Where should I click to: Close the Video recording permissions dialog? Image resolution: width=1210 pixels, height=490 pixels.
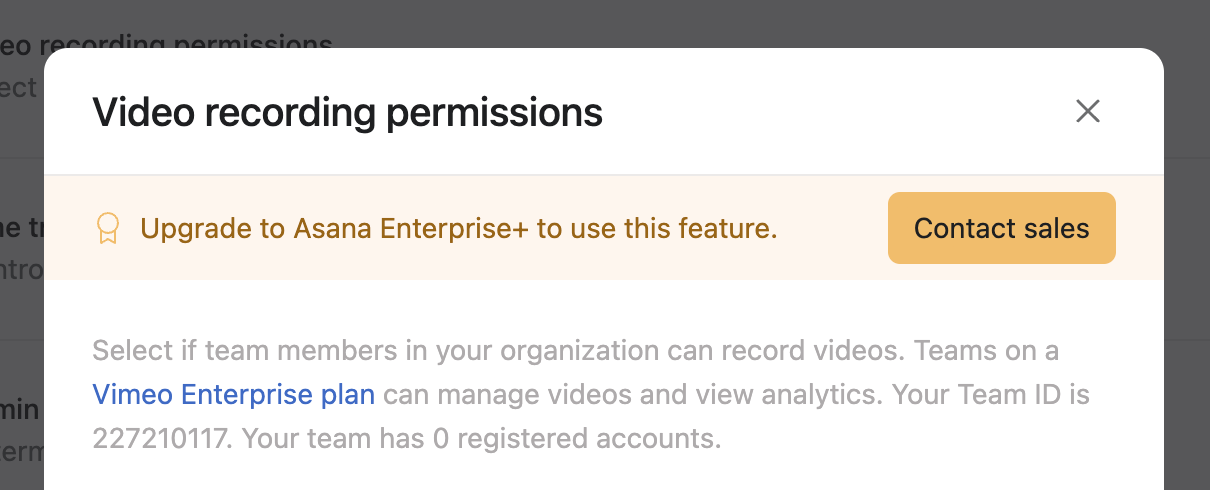1087,111
